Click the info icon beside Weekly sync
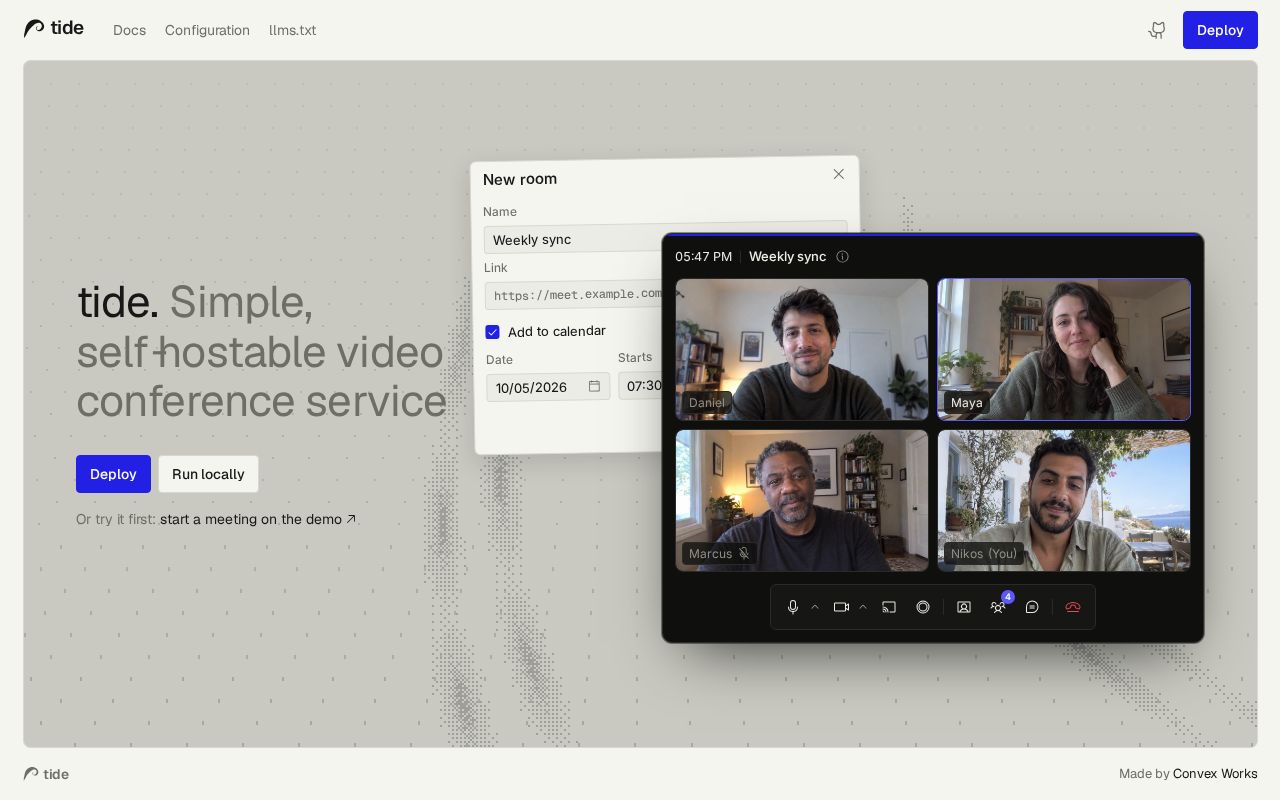 [842, 257]
